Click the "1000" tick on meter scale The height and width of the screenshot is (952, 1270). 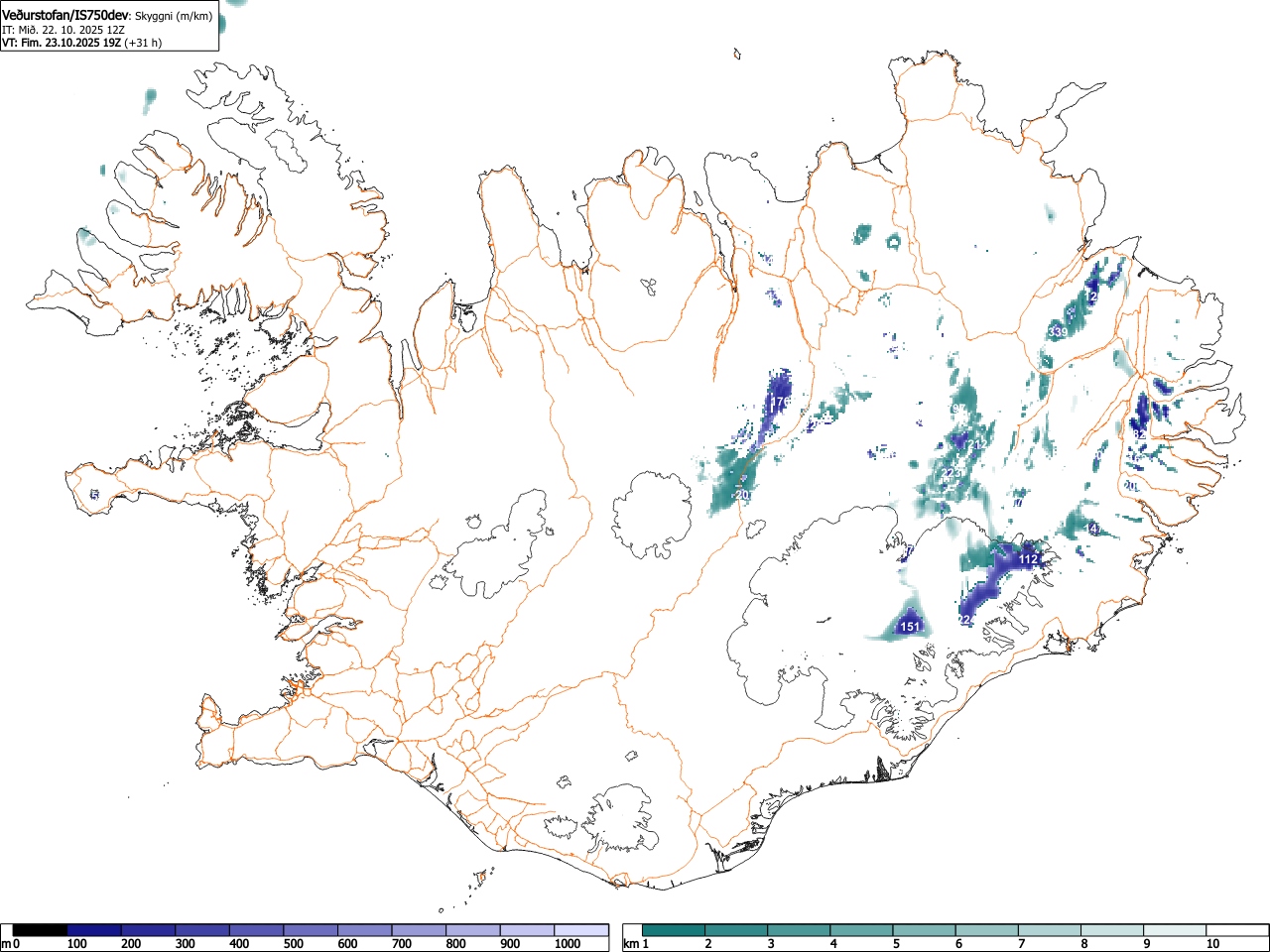[568, 944]
